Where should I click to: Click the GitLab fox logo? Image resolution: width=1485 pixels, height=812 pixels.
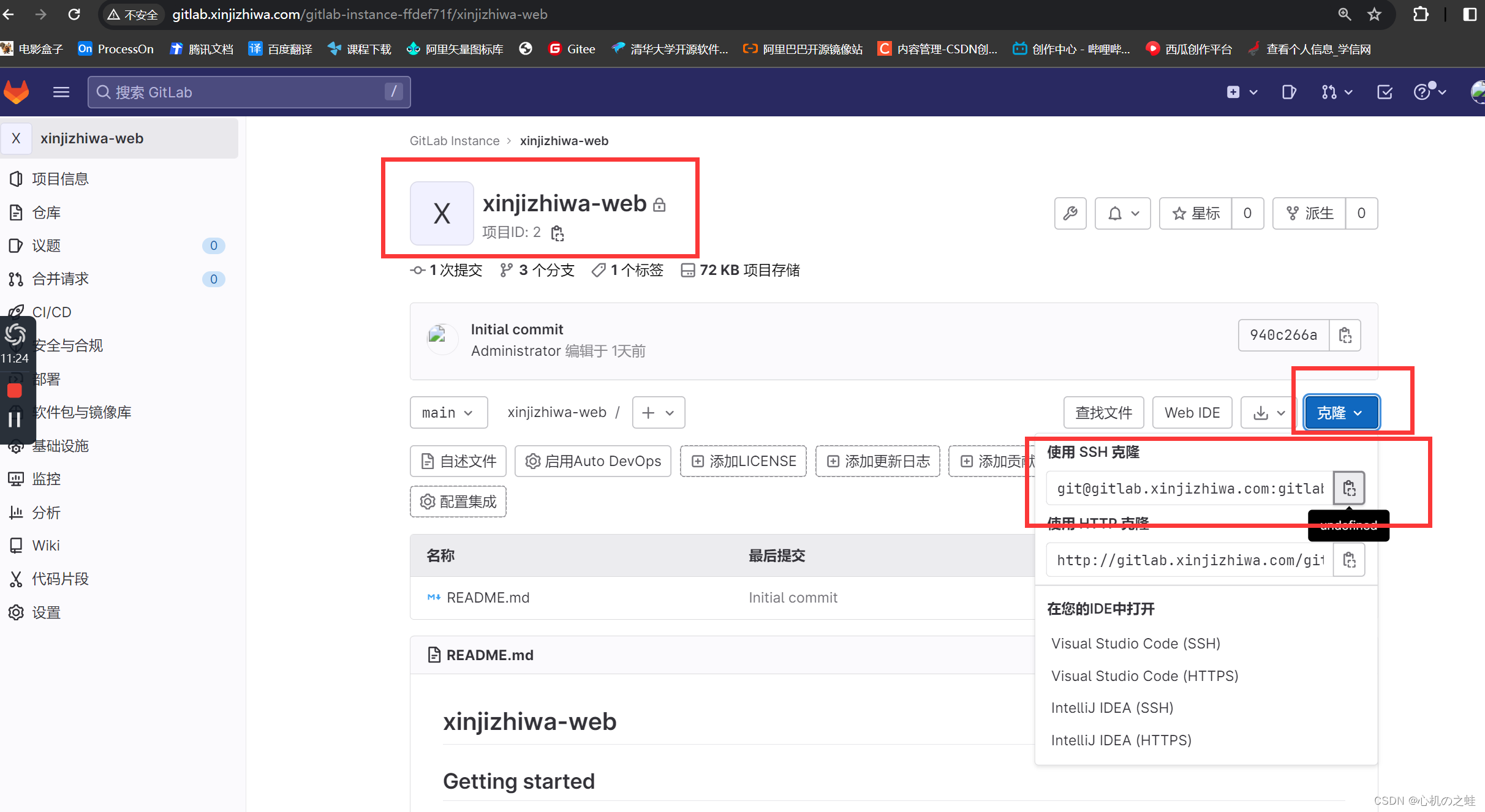point(16,92)
